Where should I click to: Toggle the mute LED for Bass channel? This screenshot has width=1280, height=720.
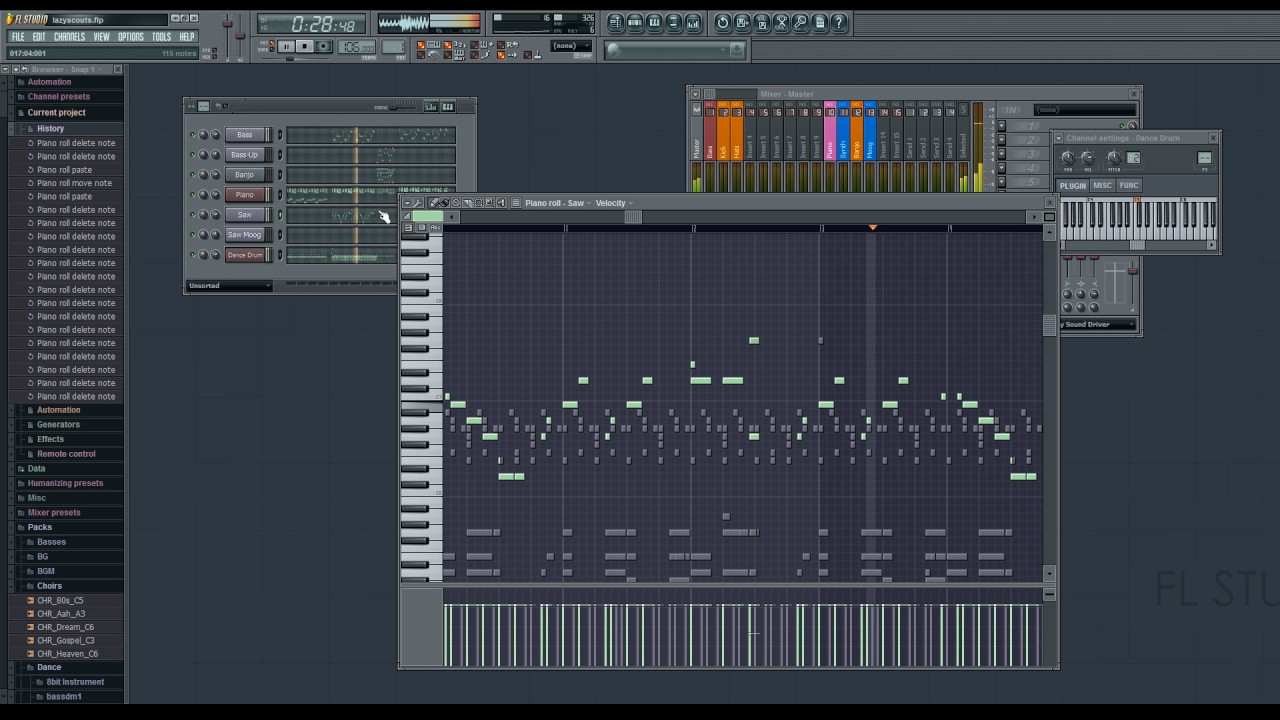192,135
